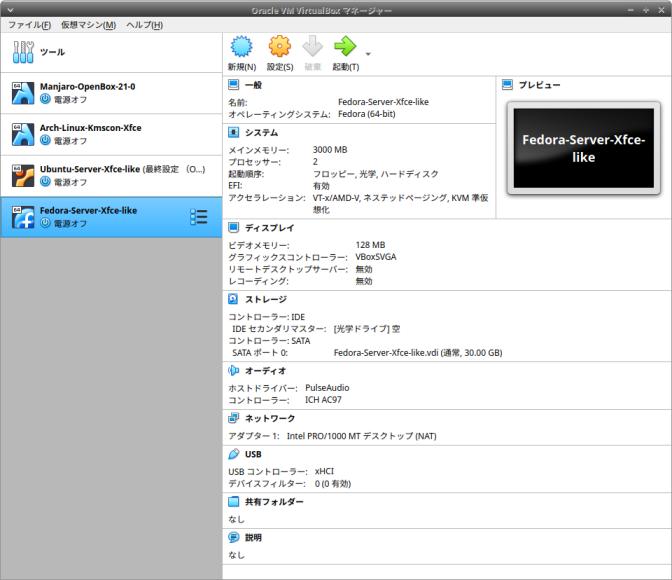Click the USB section icon
The image size is (672, 580).
pyautogui.click(x=234, y=454)
